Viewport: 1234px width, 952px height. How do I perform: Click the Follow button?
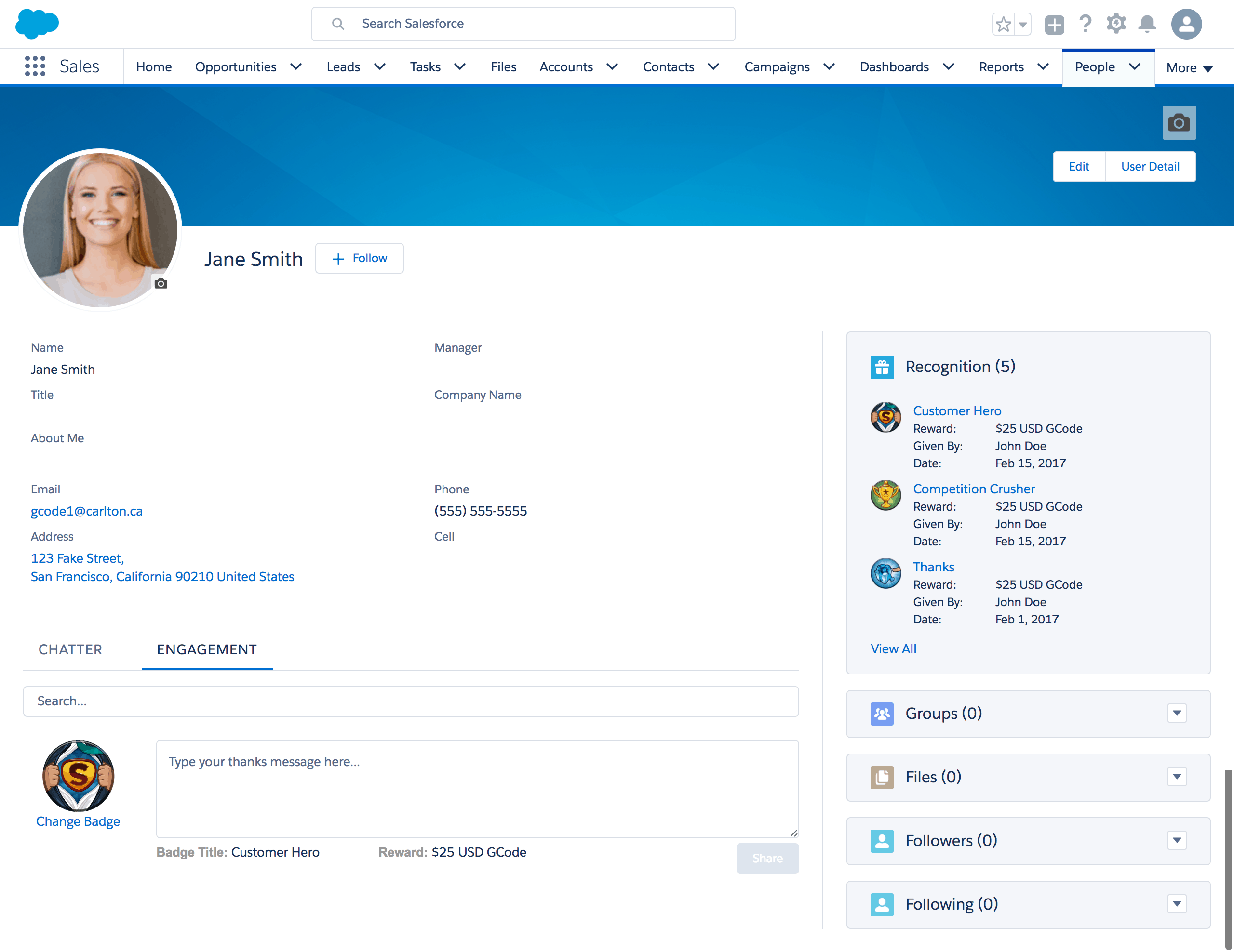pyautogui.click(x=359, y=259)
